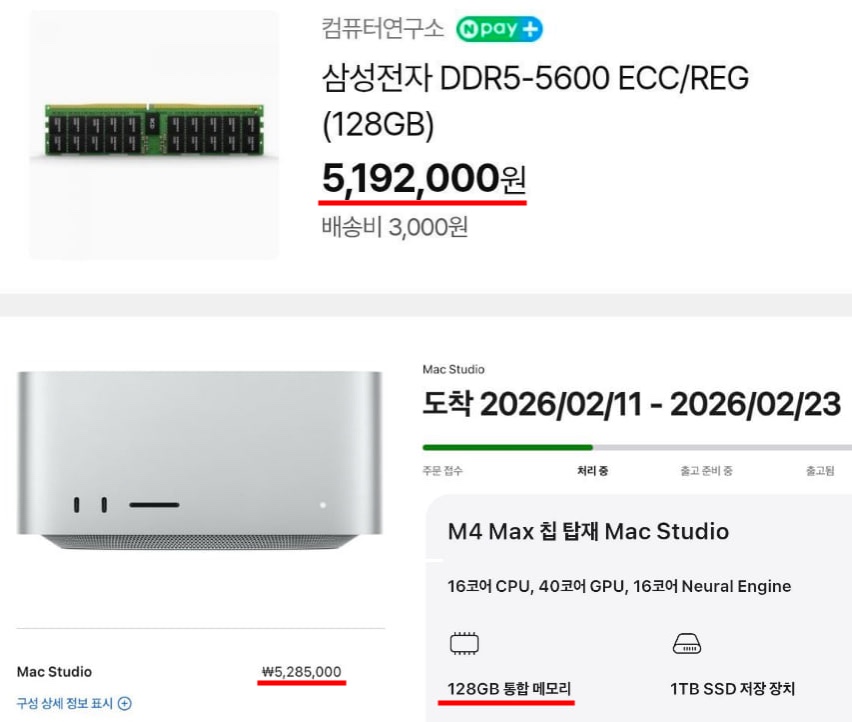Click the plus circle beside 구성 상세 정보 표시

[x=125, y=704]
